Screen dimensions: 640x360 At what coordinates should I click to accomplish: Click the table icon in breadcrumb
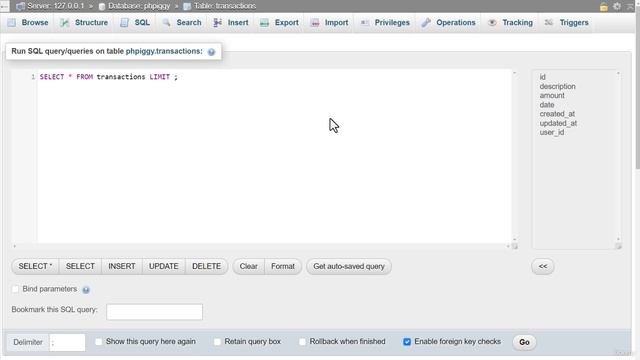coord(187,7)
